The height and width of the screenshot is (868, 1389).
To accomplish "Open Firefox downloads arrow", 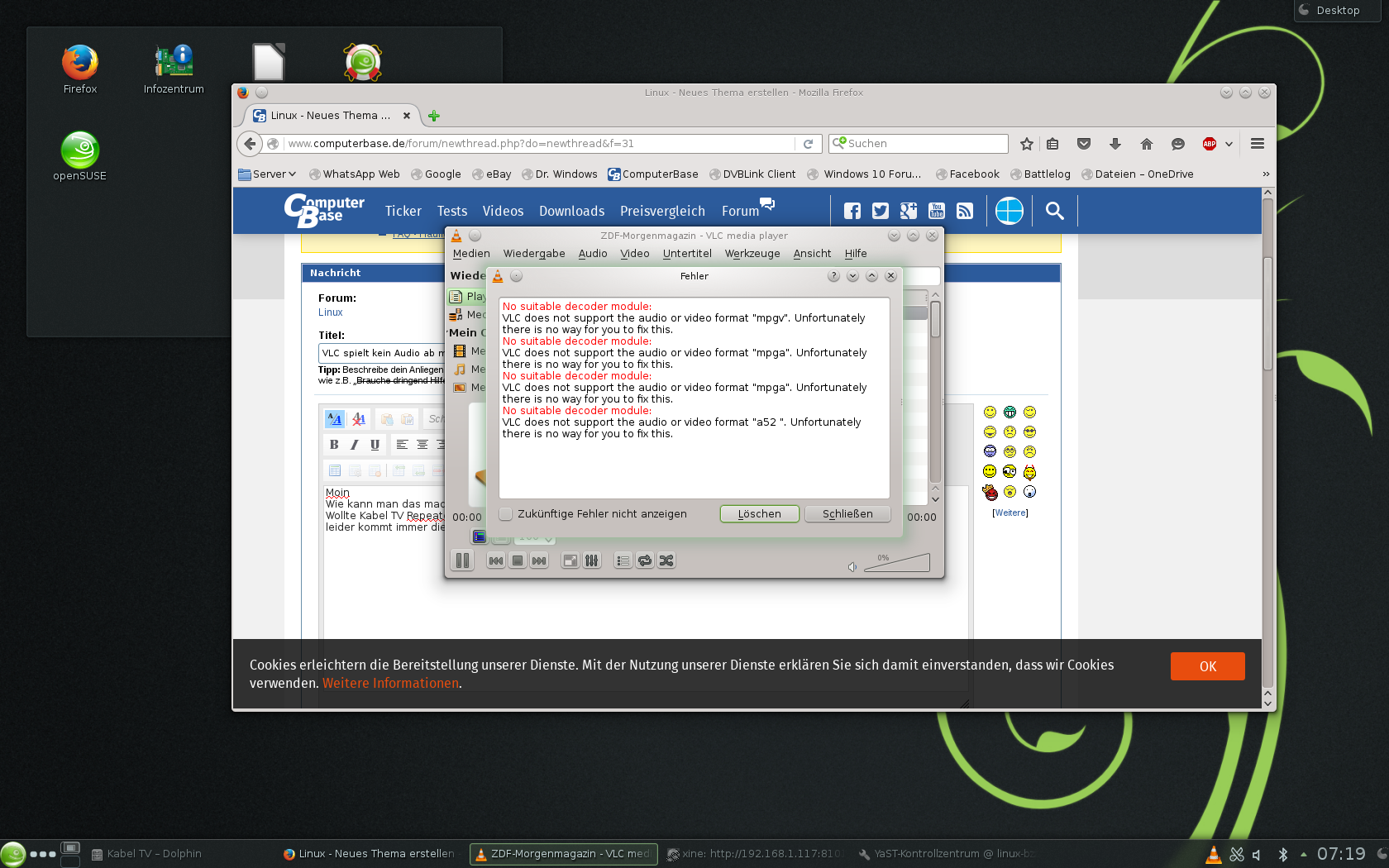I will click(1115, 144).
